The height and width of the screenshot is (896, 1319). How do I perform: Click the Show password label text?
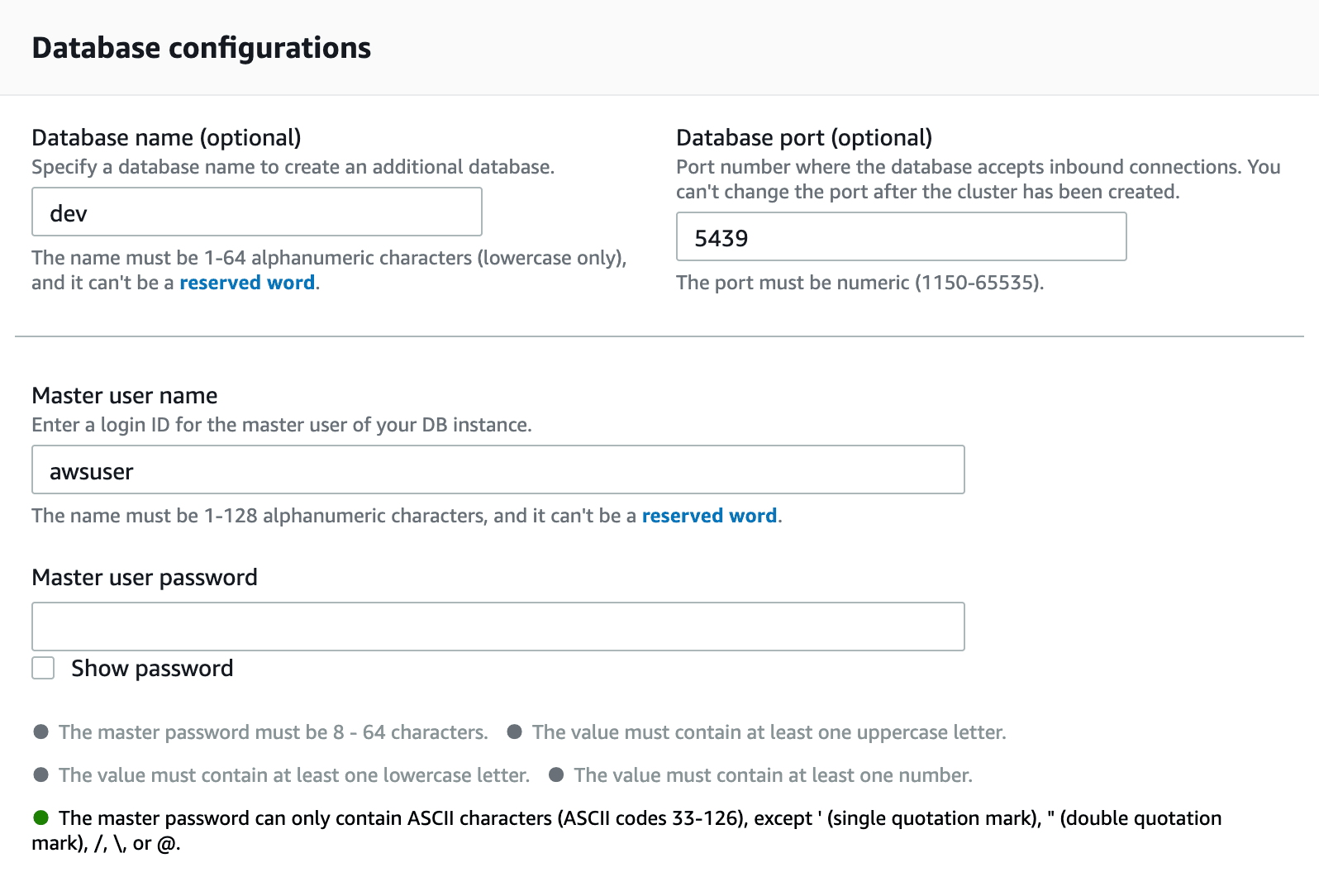pyautogui.click(x=152, y=668)
